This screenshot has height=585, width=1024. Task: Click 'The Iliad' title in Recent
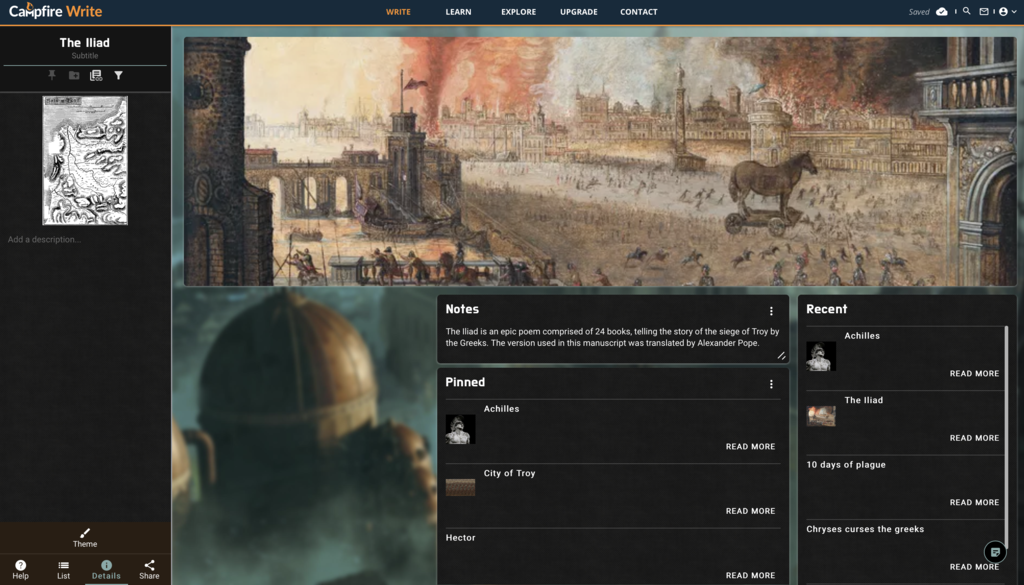[863, 400]
